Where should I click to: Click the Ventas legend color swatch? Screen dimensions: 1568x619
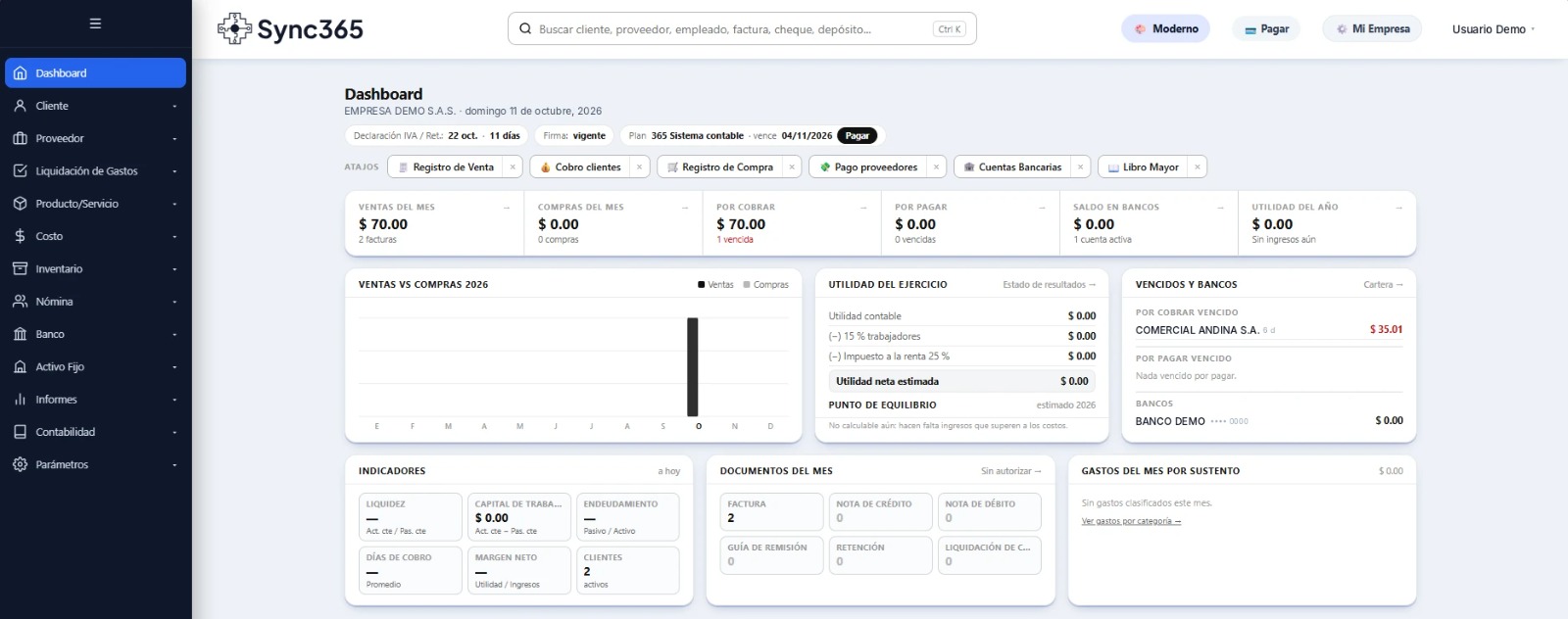point(702,285)
